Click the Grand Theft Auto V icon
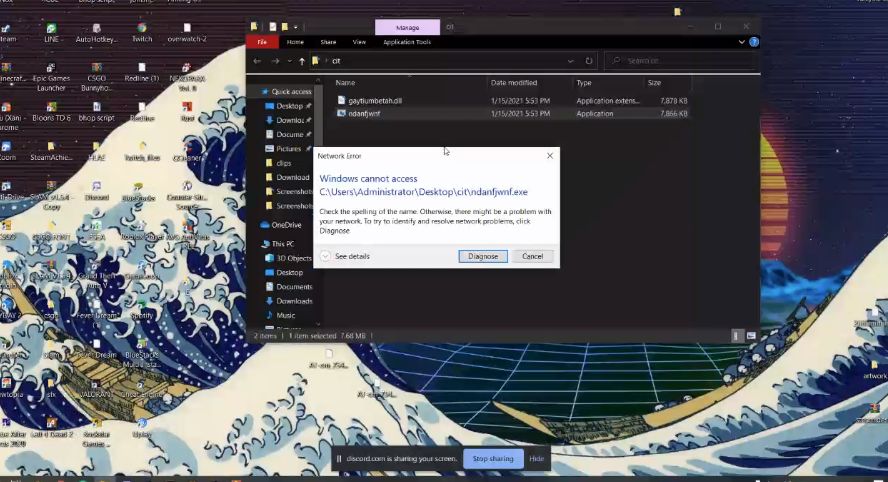 point(96,276)
